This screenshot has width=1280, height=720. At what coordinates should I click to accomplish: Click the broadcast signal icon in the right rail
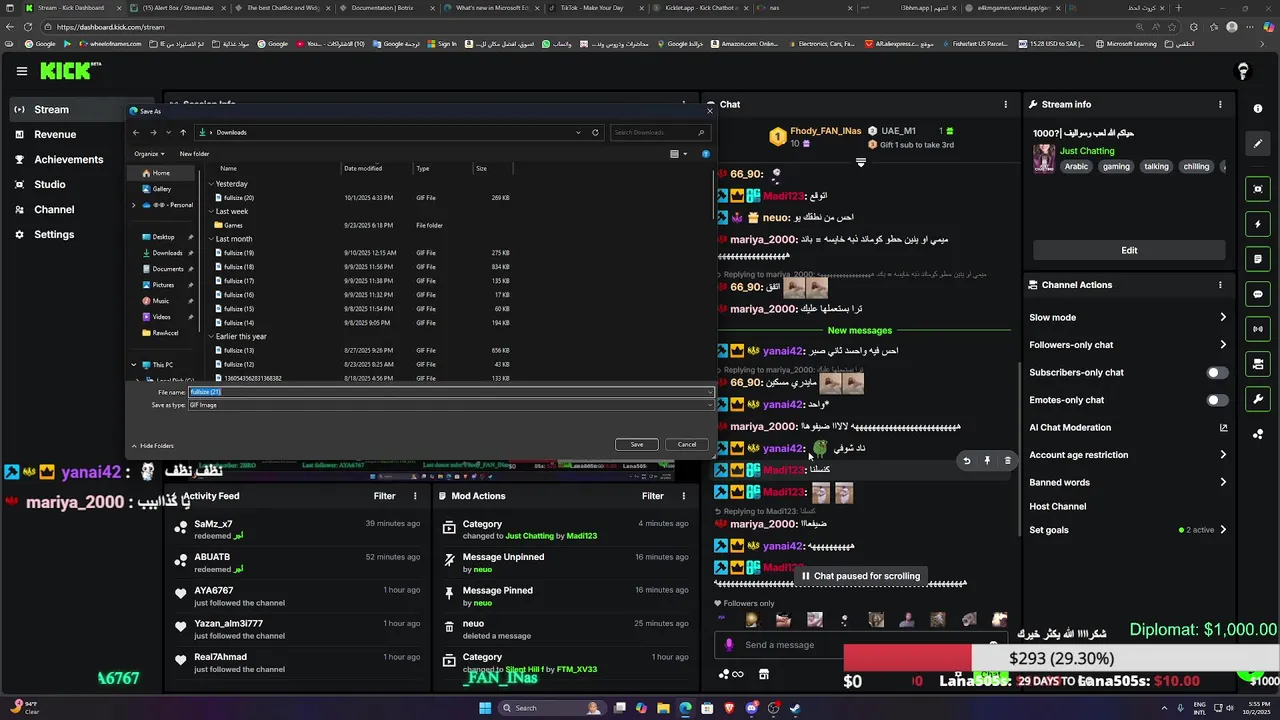[x=1258, y=329]
